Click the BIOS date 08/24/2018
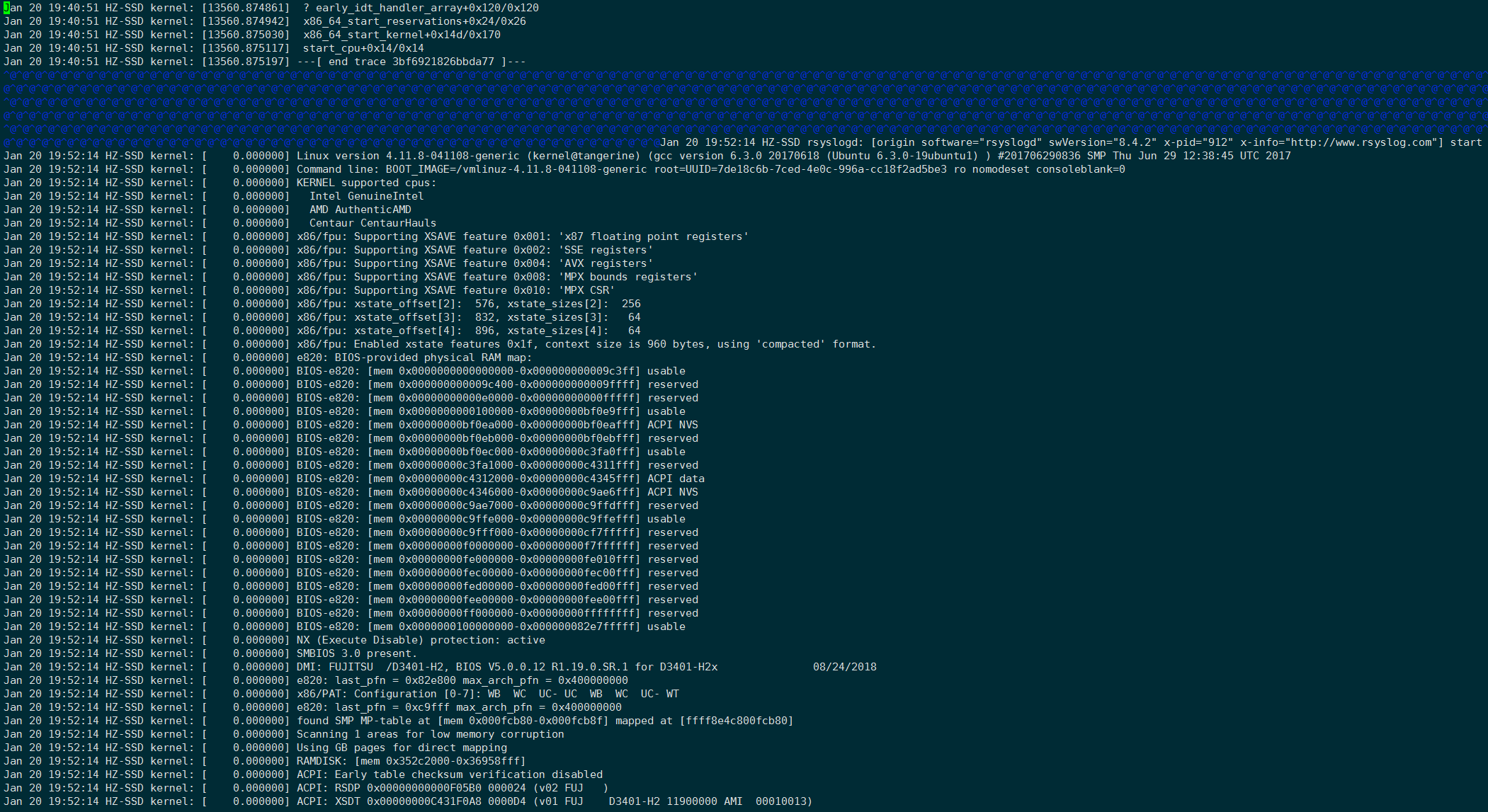The image size is (1488, 812). click(x=844, y=667)
